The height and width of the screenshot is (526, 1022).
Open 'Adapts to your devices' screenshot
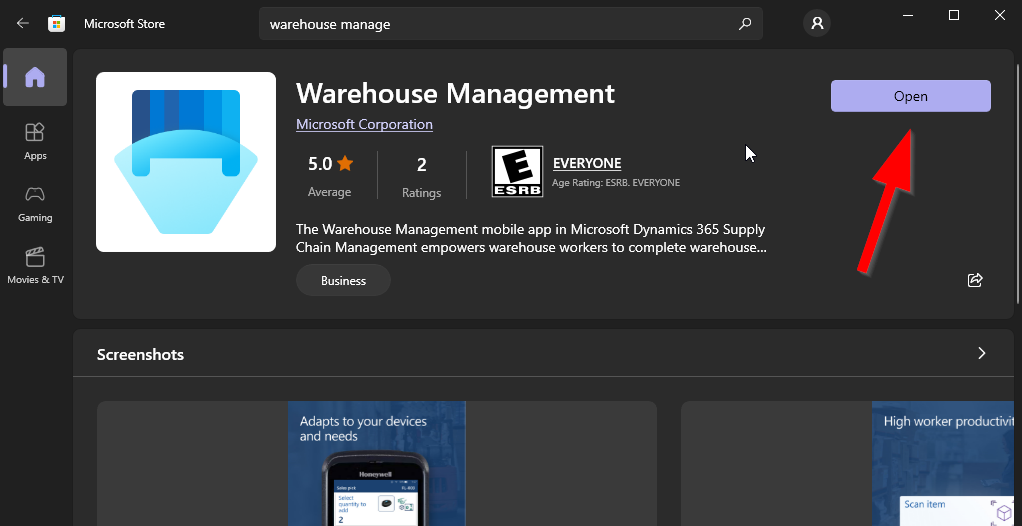click(x=377, y=463)
